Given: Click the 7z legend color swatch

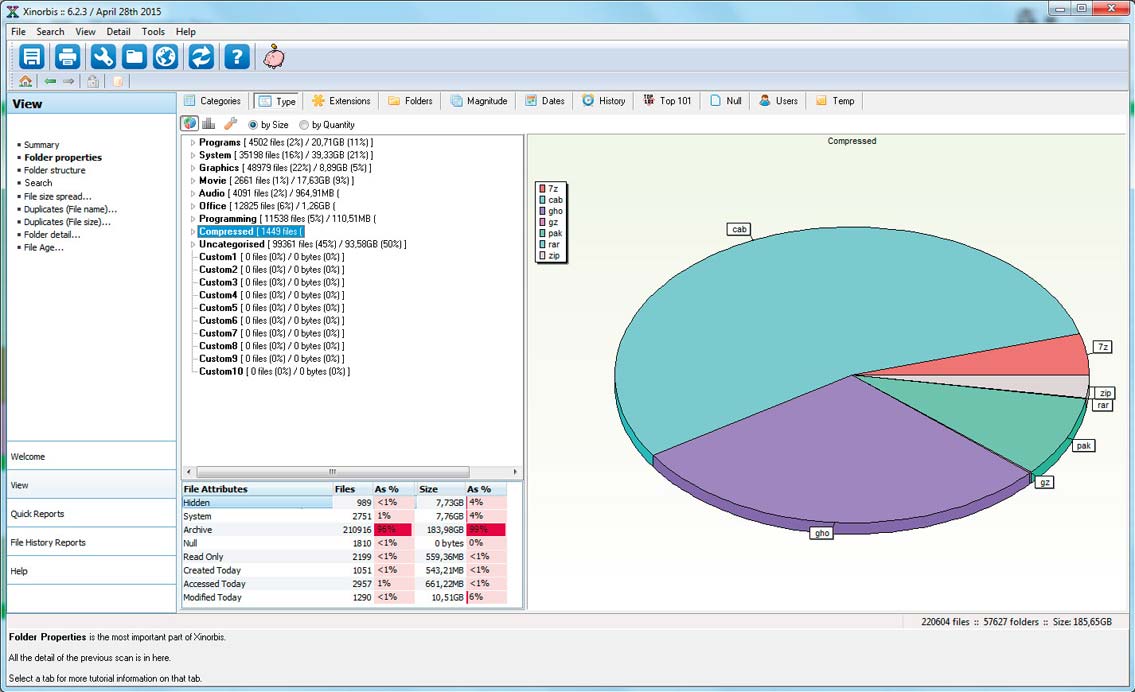Looking at the screenshot, I should coord(542,189).
